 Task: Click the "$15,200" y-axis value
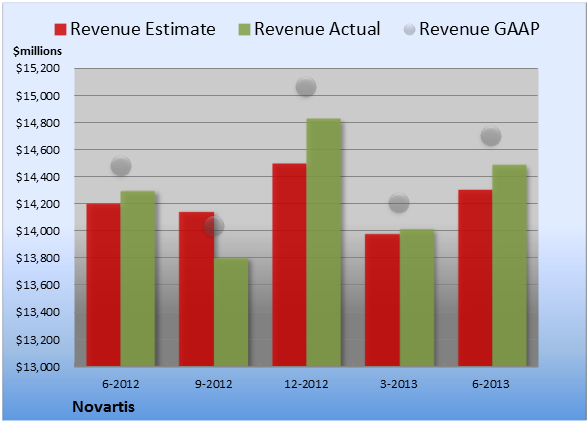pyautogui.click(x=38, y=69)
